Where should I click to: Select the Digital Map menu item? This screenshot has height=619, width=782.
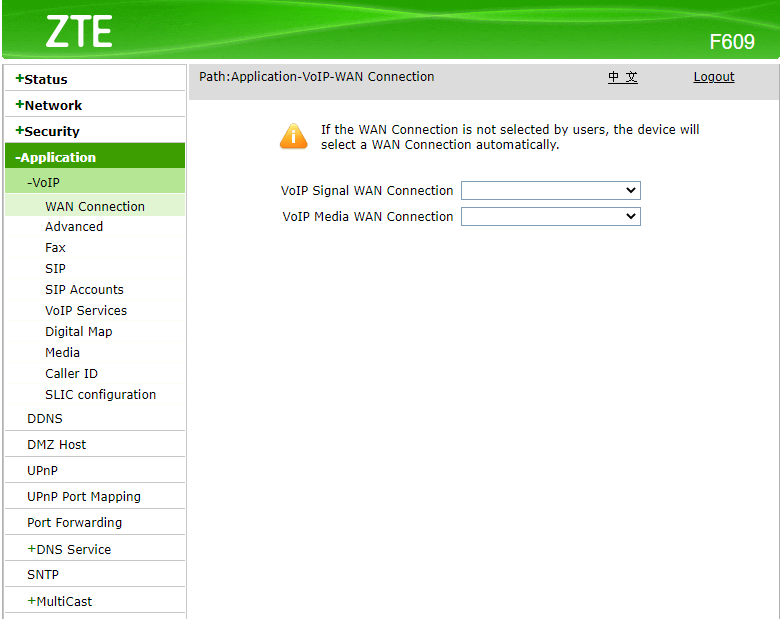[78, 331]
